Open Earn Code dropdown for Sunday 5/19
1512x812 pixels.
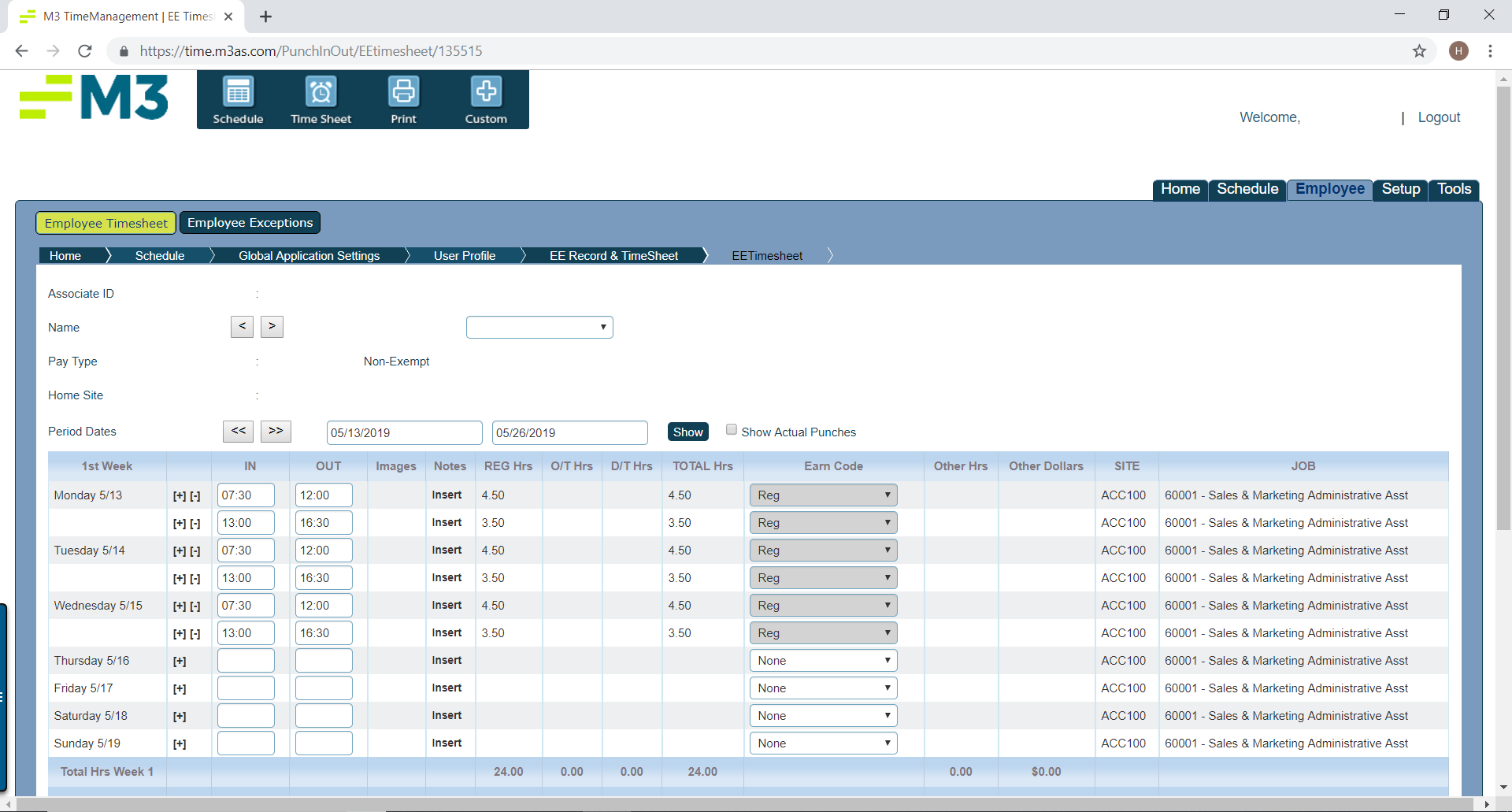(x=823, y=743)
